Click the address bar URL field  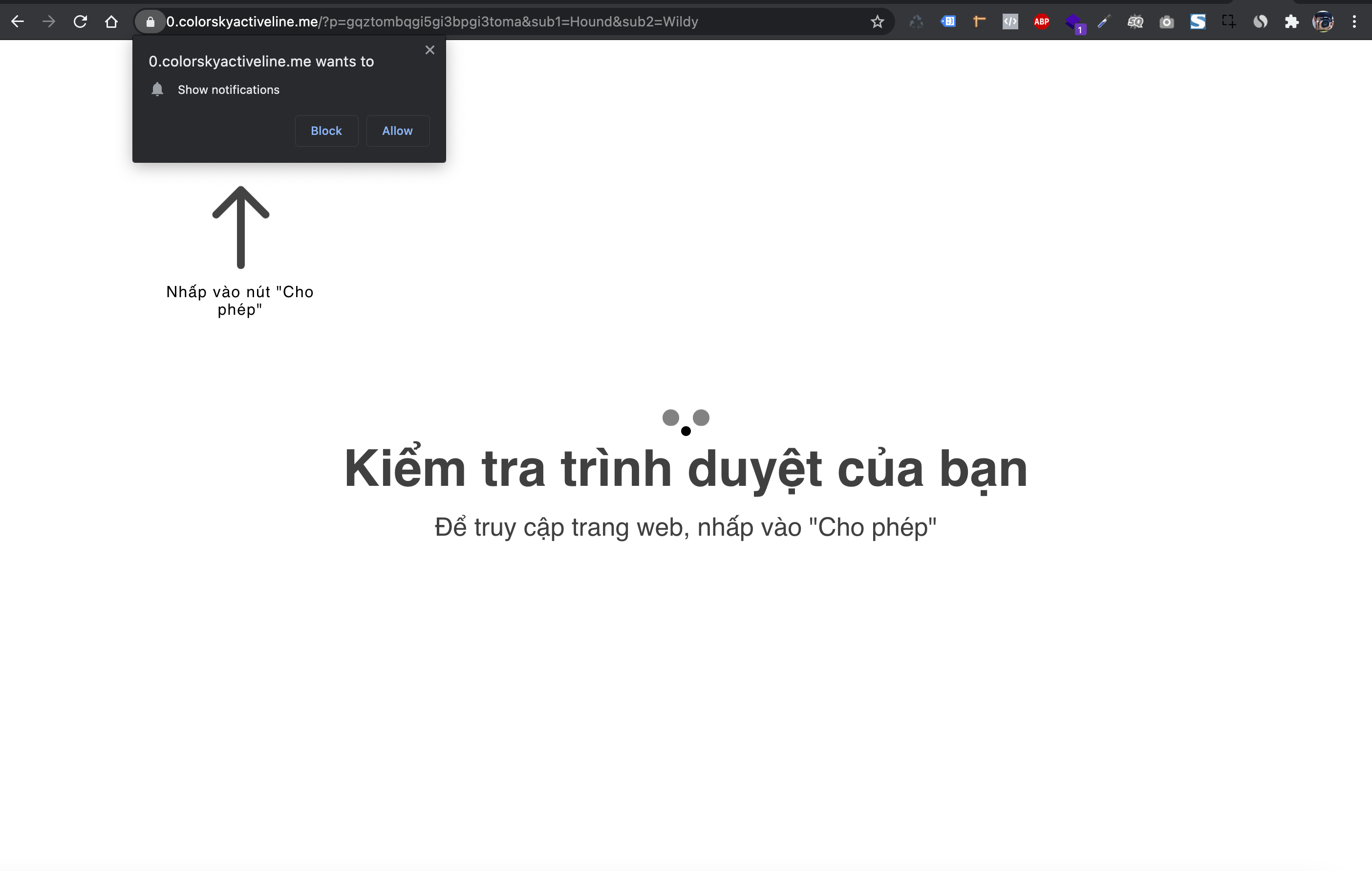484,22
